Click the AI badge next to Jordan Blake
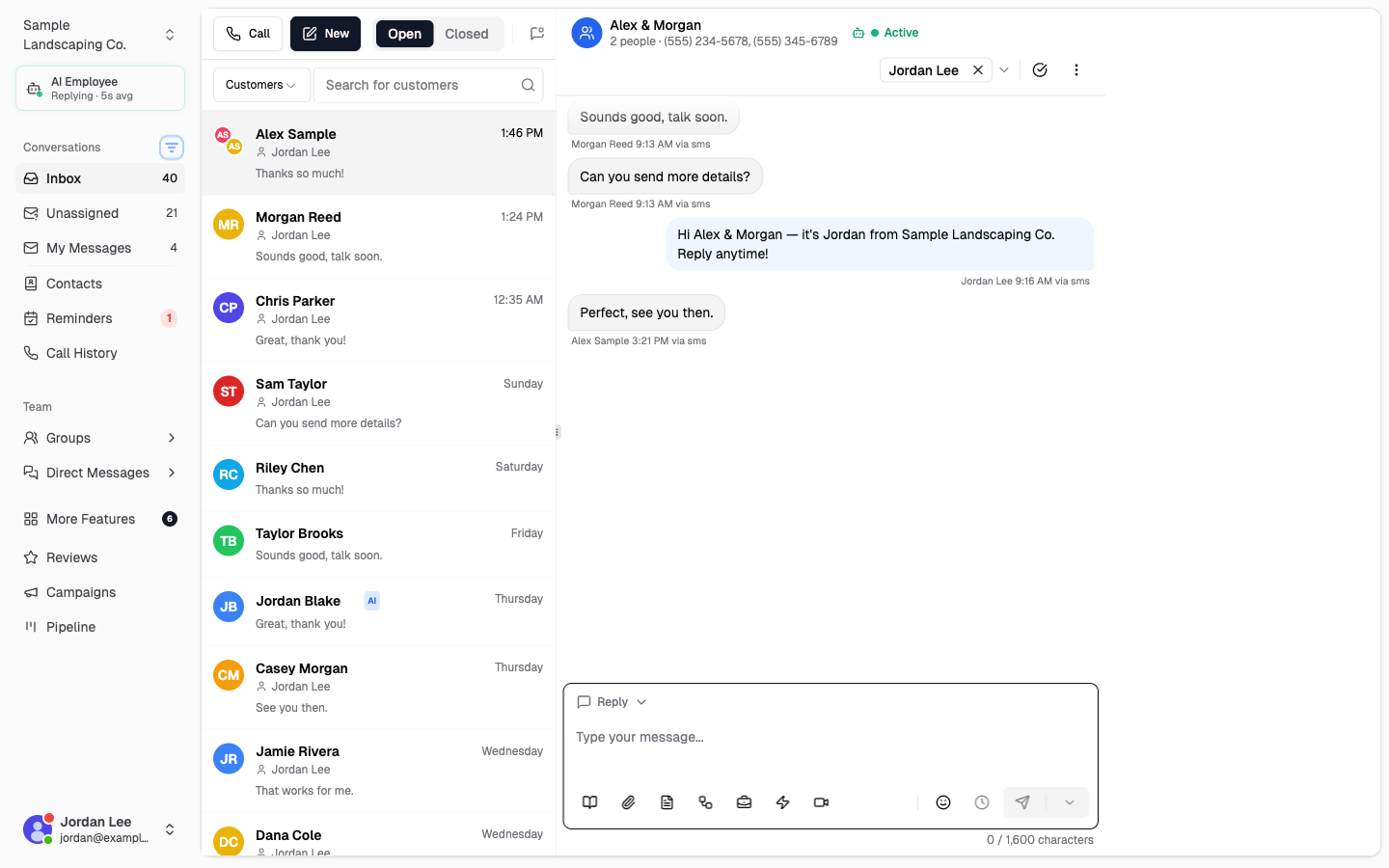 371,601
